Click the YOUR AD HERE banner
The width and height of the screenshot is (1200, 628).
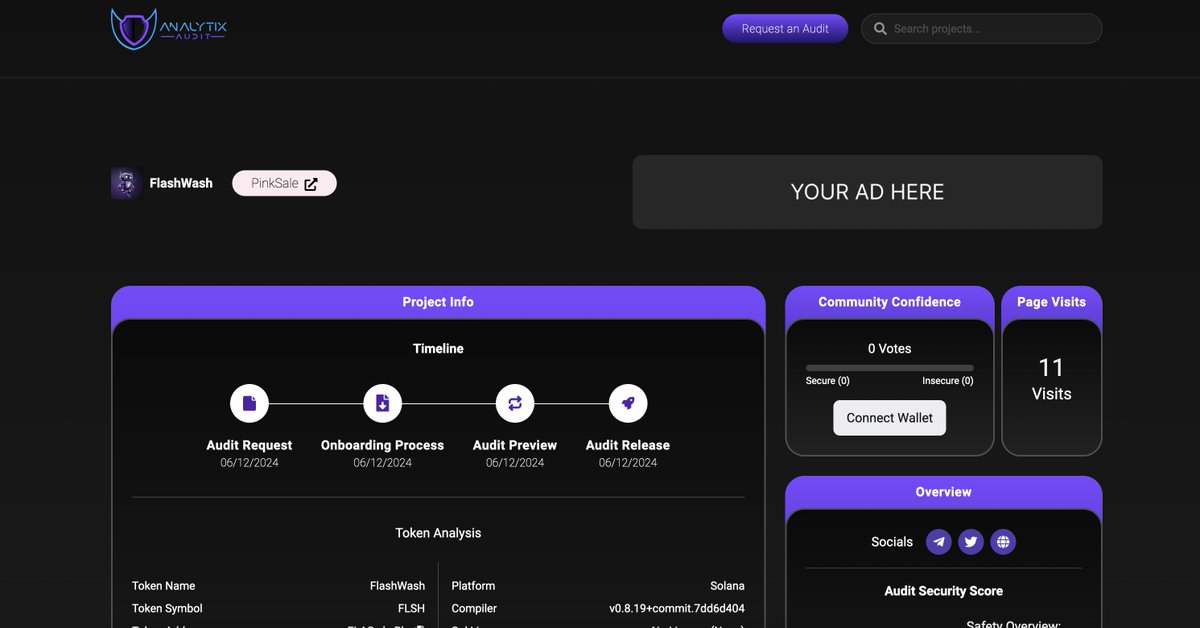pyautogui.click(x=867, y=192)
